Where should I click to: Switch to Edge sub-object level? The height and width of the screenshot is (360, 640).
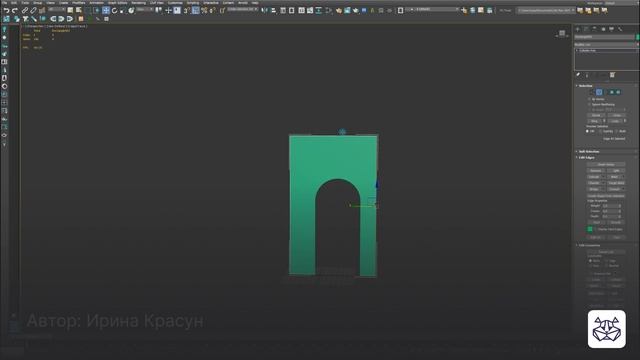click(x=599, y=92)
